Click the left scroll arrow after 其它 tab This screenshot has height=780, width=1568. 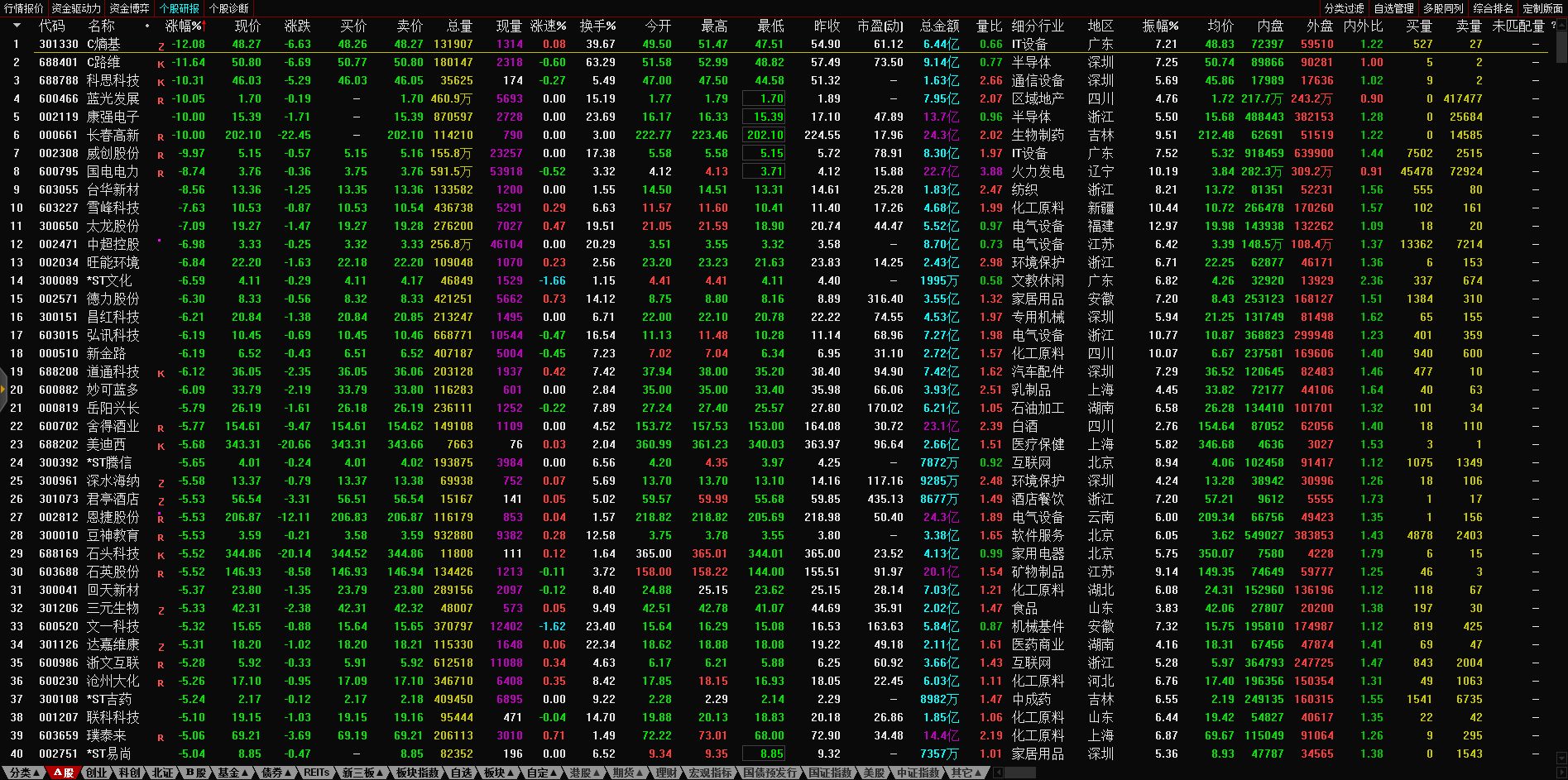(x=999, y=773)
